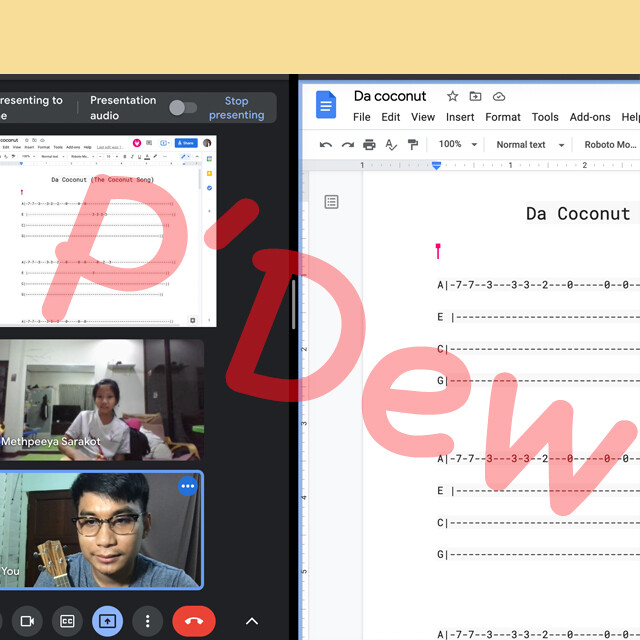The width and height of the screenshot is (640, 640).
Task: Show the document outline panel
Action: click(x=331, y=202)
